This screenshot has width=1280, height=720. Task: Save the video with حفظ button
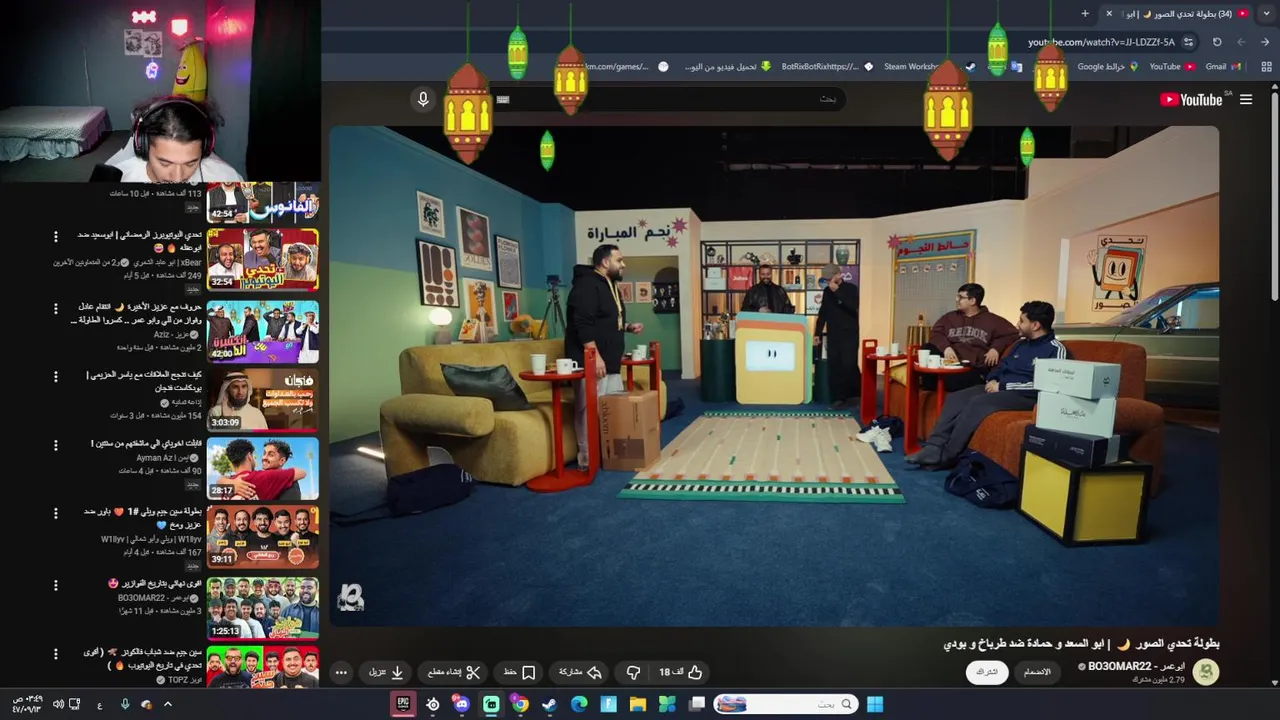pyautogui.click(x=520, y=672)
